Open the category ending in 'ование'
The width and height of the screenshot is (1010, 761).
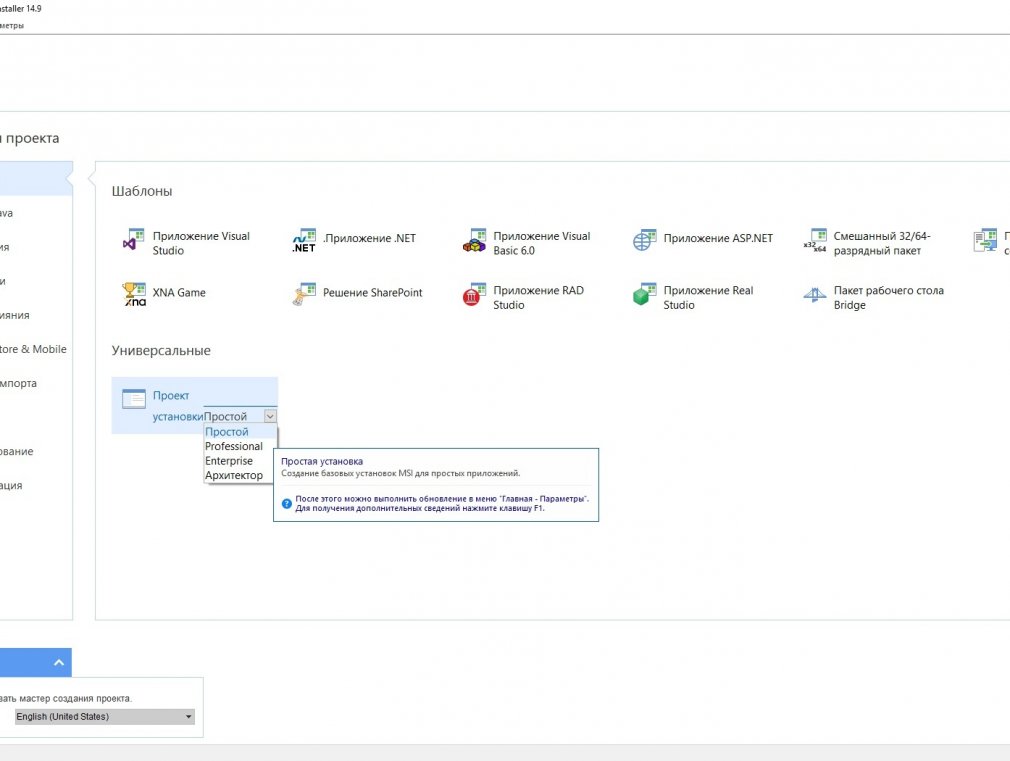(17, 452)
